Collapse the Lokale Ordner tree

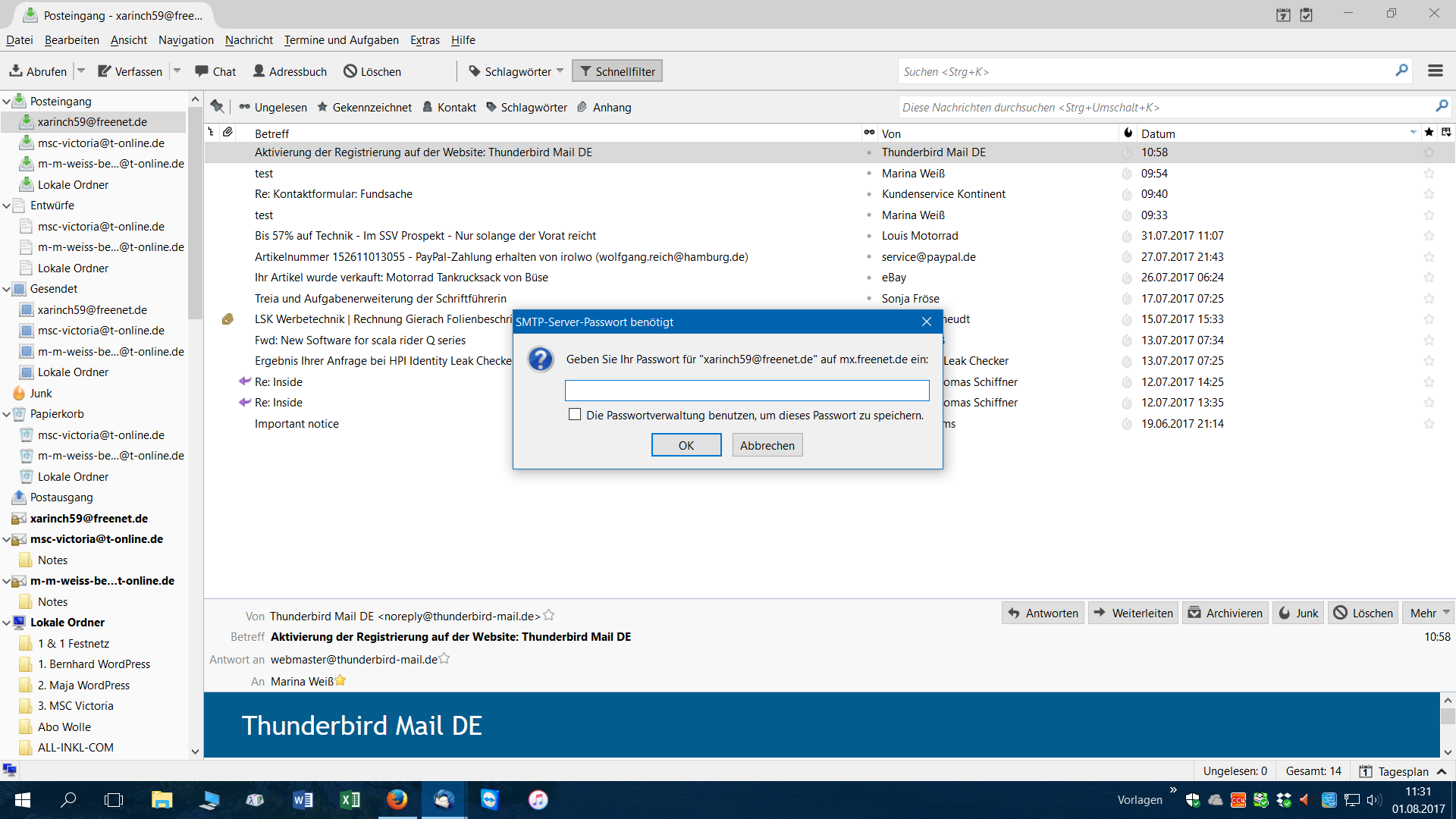coord(7,623)
